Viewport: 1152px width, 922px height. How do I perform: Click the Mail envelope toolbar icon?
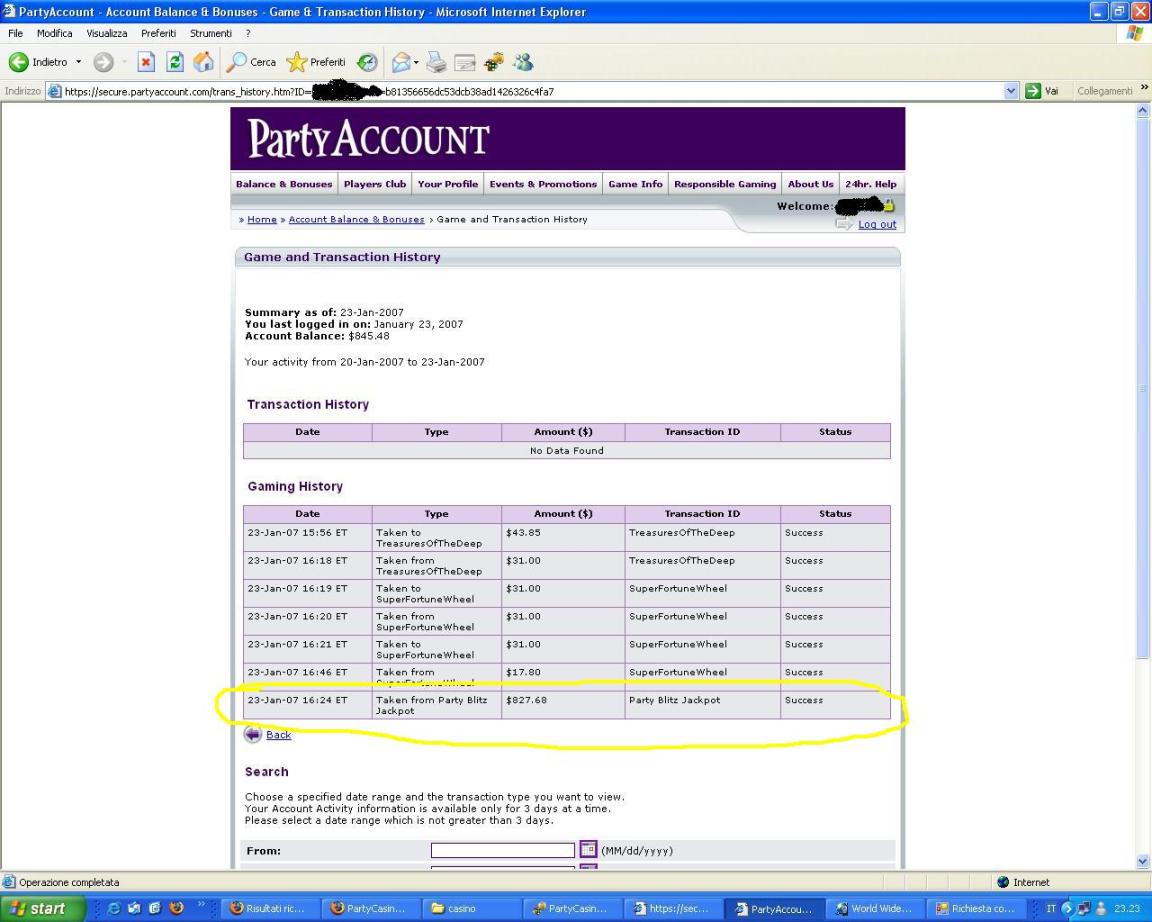[401, 62]
